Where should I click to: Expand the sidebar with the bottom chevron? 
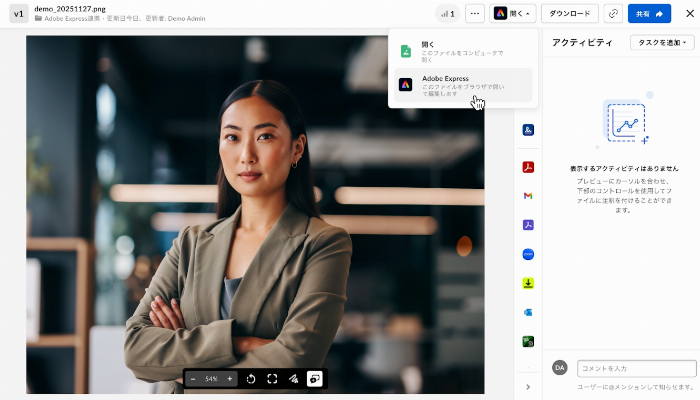tap(528, 387)
